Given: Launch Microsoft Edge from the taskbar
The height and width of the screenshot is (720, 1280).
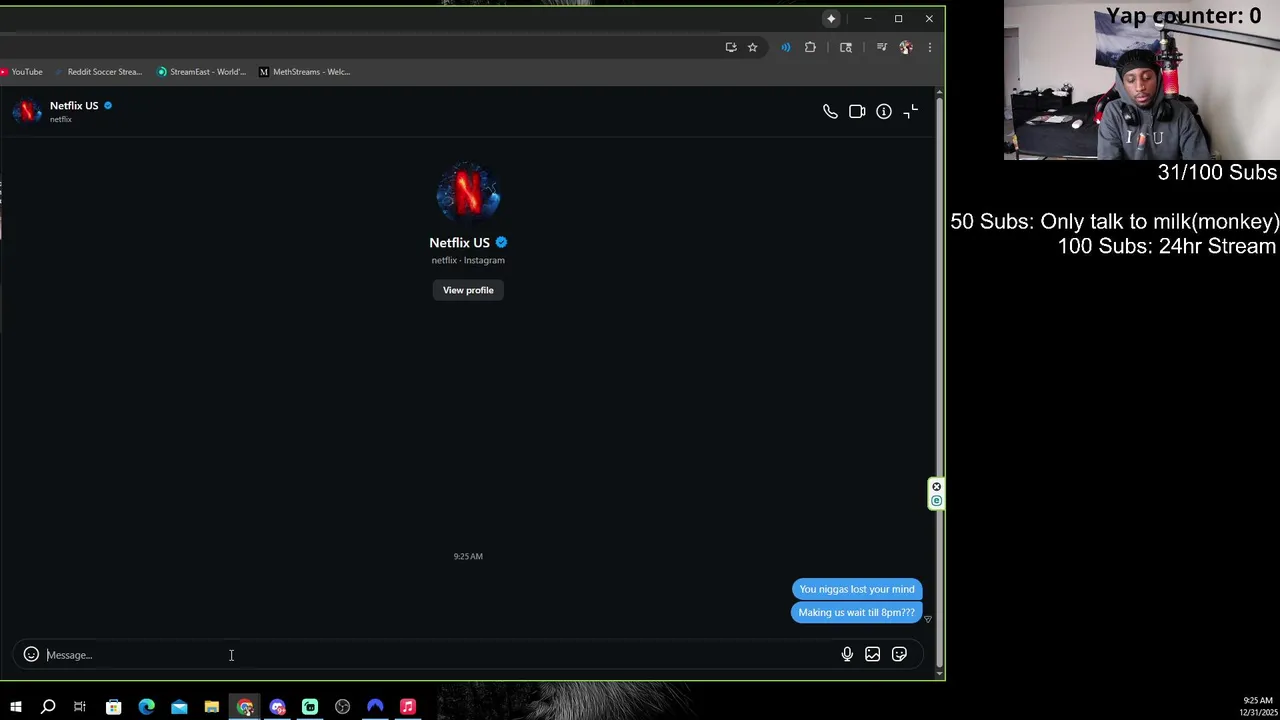Looking at the screenshot, I should (146, 707).
